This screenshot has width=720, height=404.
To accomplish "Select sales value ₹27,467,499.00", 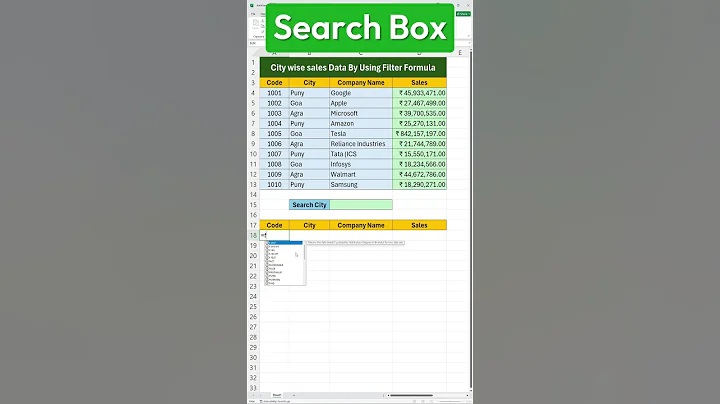I will (x=419, y=103).
